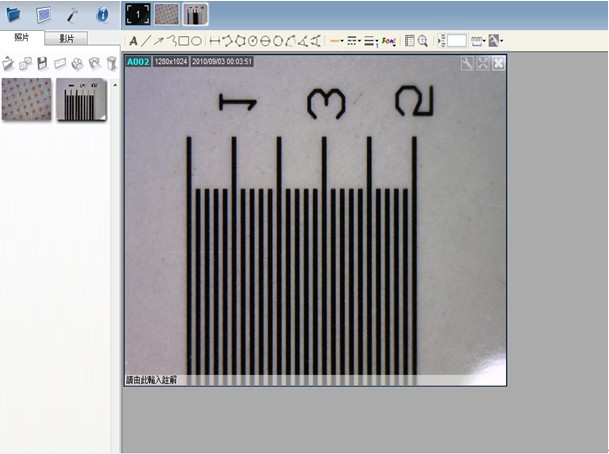609x454 pixels.
Task: Select the red dots photo thumbnail
Action: click(x=27, y=100)
